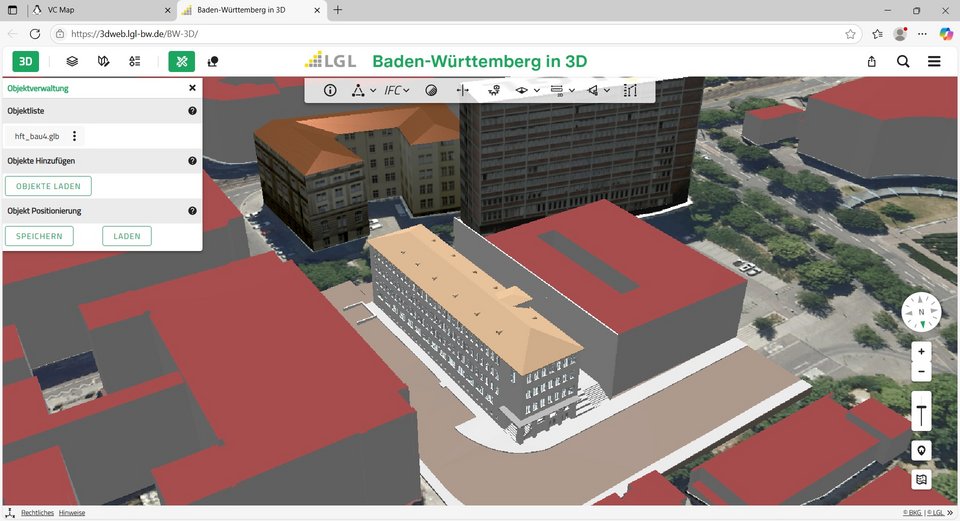The height and width of the screenshot is (521, 960).
Task: Expand the IFC dropdown arrow
Action: [x=407, y=91]
